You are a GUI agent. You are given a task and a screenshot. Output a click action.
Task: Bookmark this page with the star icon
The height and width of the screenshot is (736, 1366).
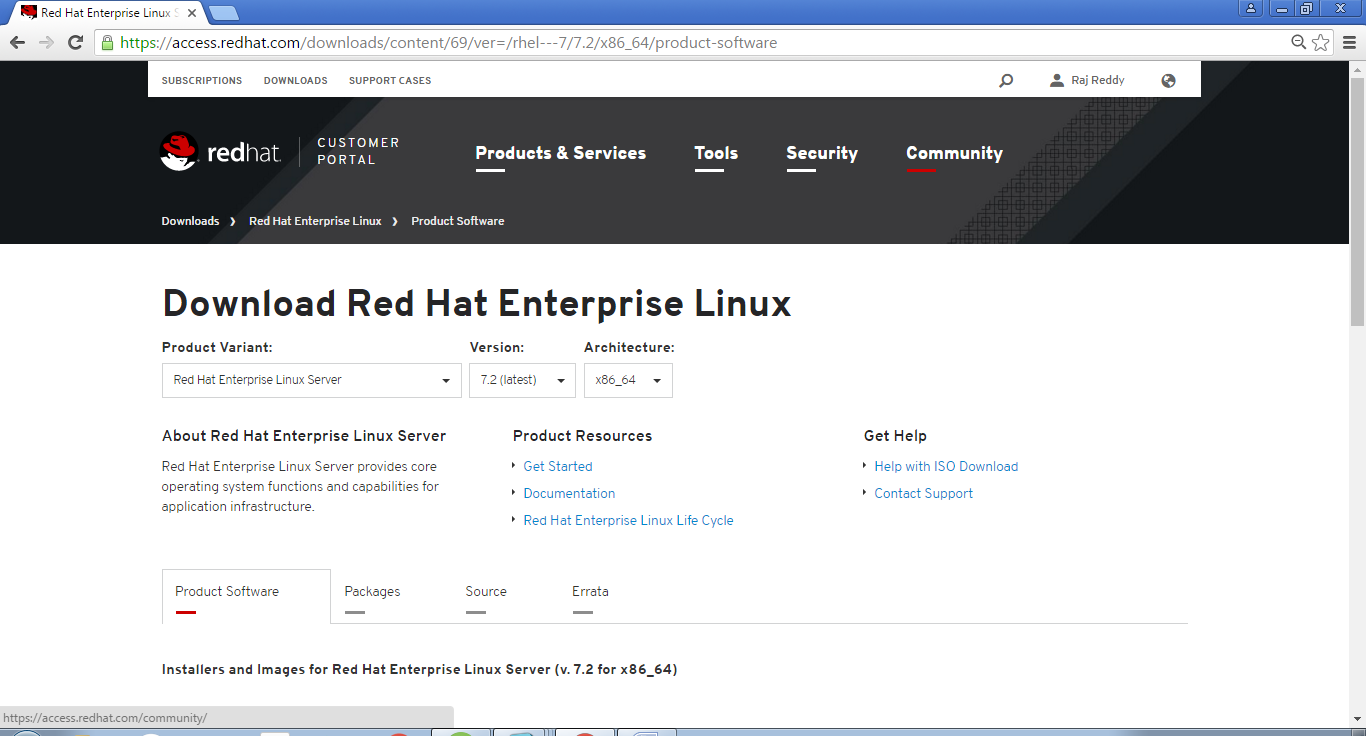(1321, 42)
